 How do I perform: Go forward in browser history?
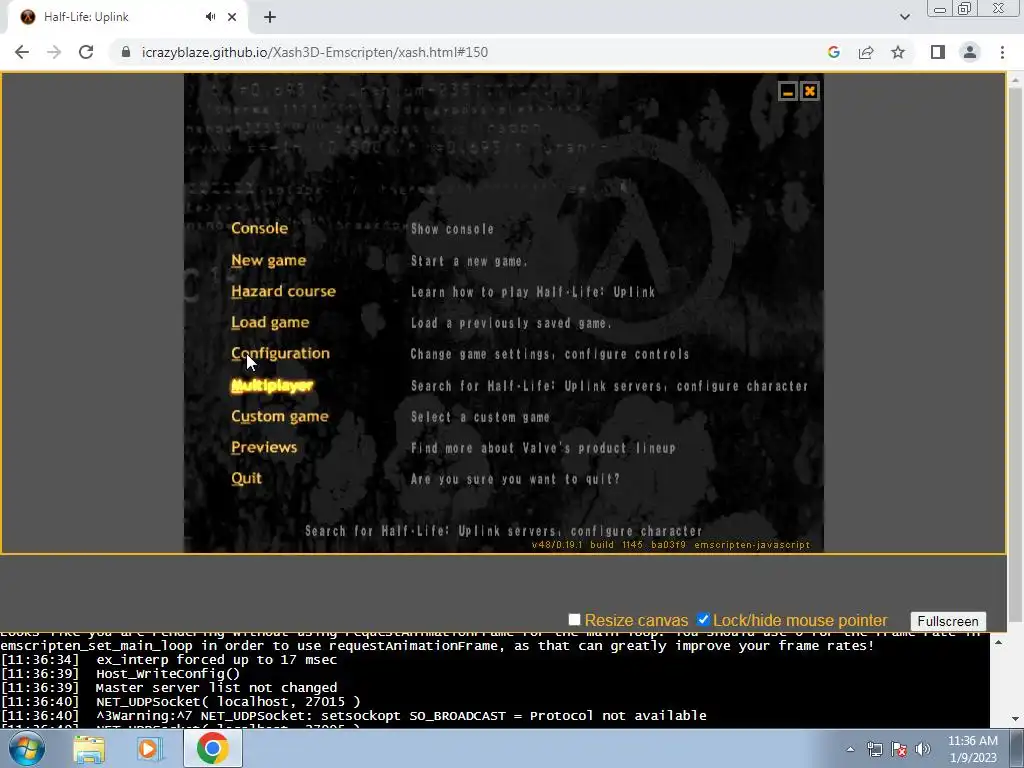(54, 52)
